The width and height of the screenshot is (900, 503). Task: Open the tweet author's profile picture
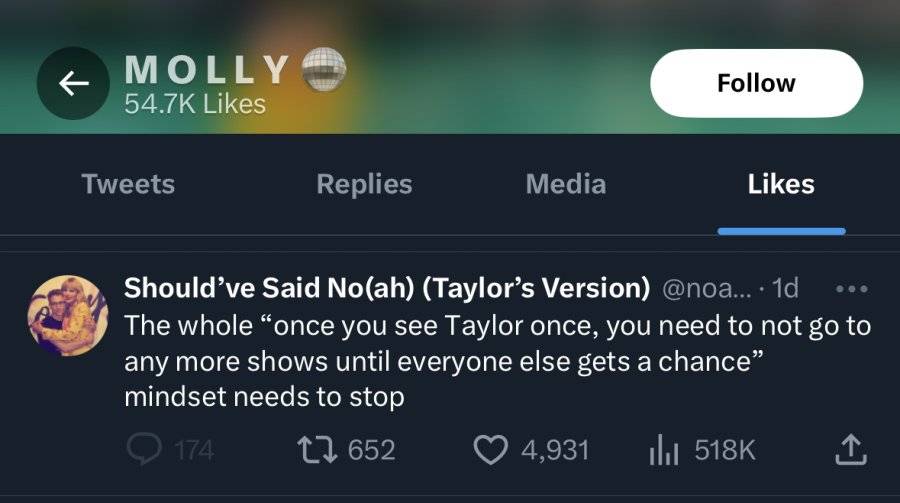[68, 315]
